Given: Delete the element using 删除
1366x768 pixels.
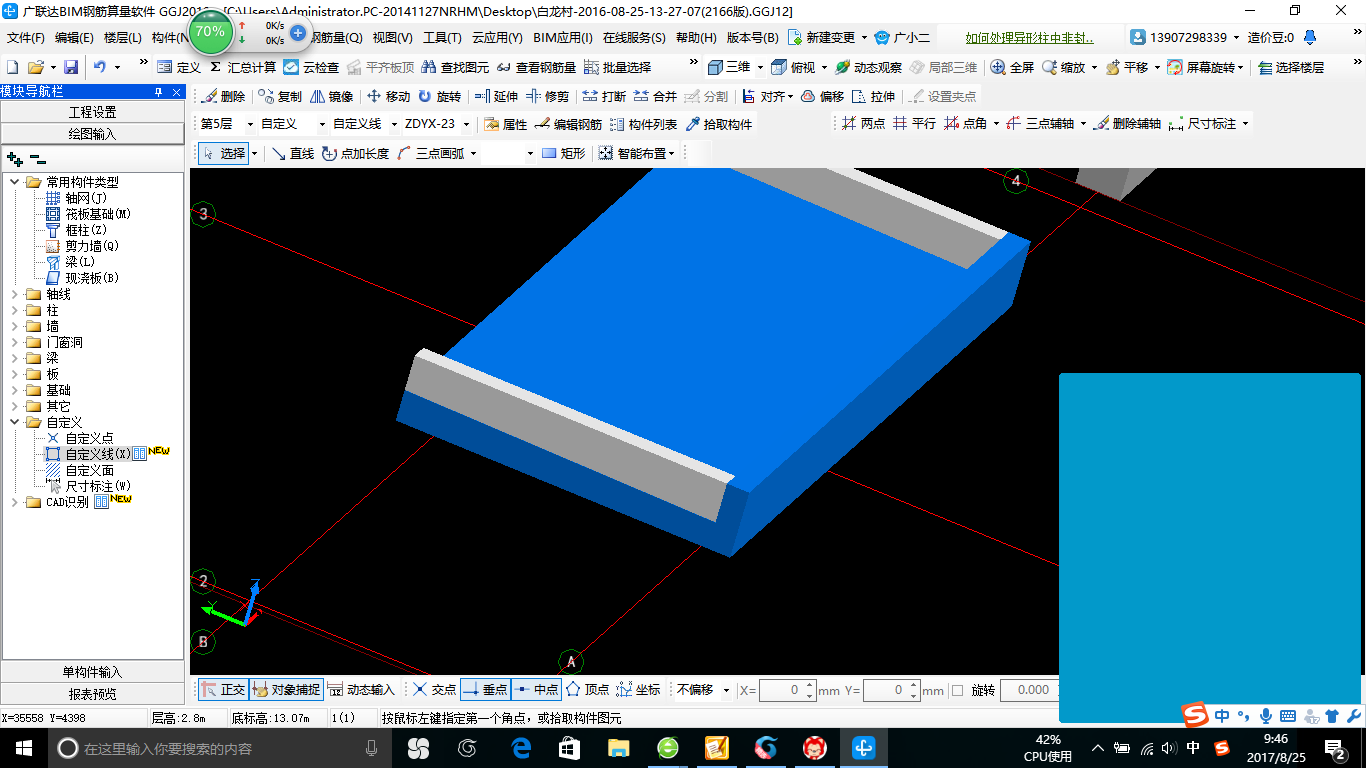Looking at the screenshot, I should pos(223,96).
